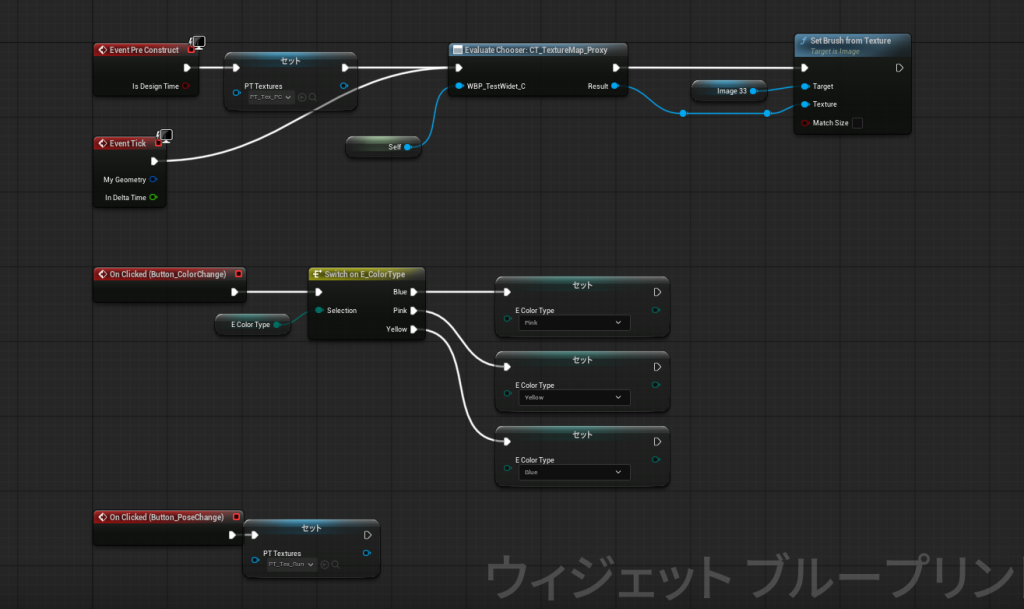The height and width of the screenshot is (609, 1024).
Task: Open the E Color Type dropdown showing Pink
Action: click(574, 323)
